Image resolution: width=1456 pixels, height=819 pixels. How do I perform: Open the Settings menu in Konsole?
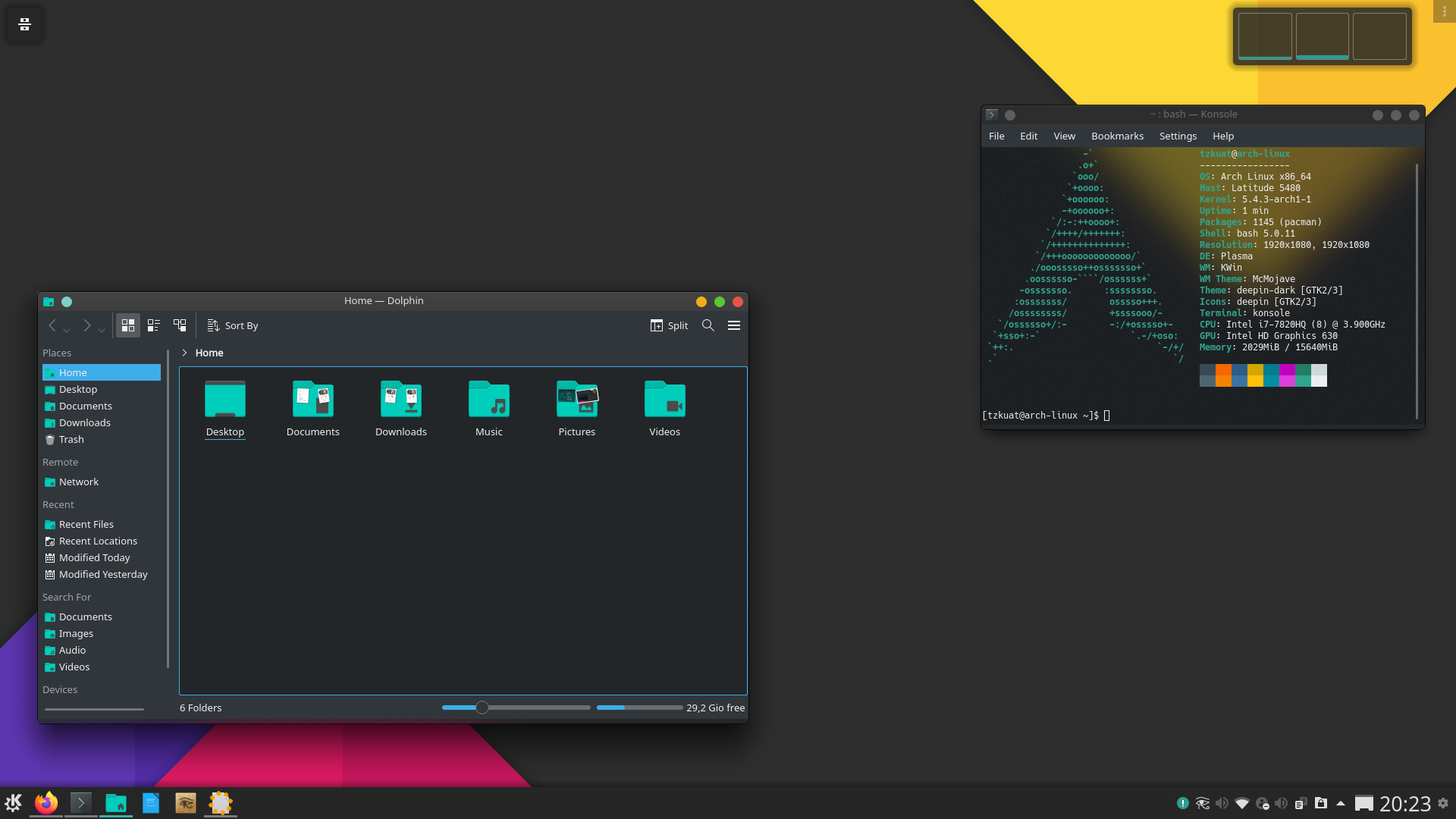point(1178,136)
